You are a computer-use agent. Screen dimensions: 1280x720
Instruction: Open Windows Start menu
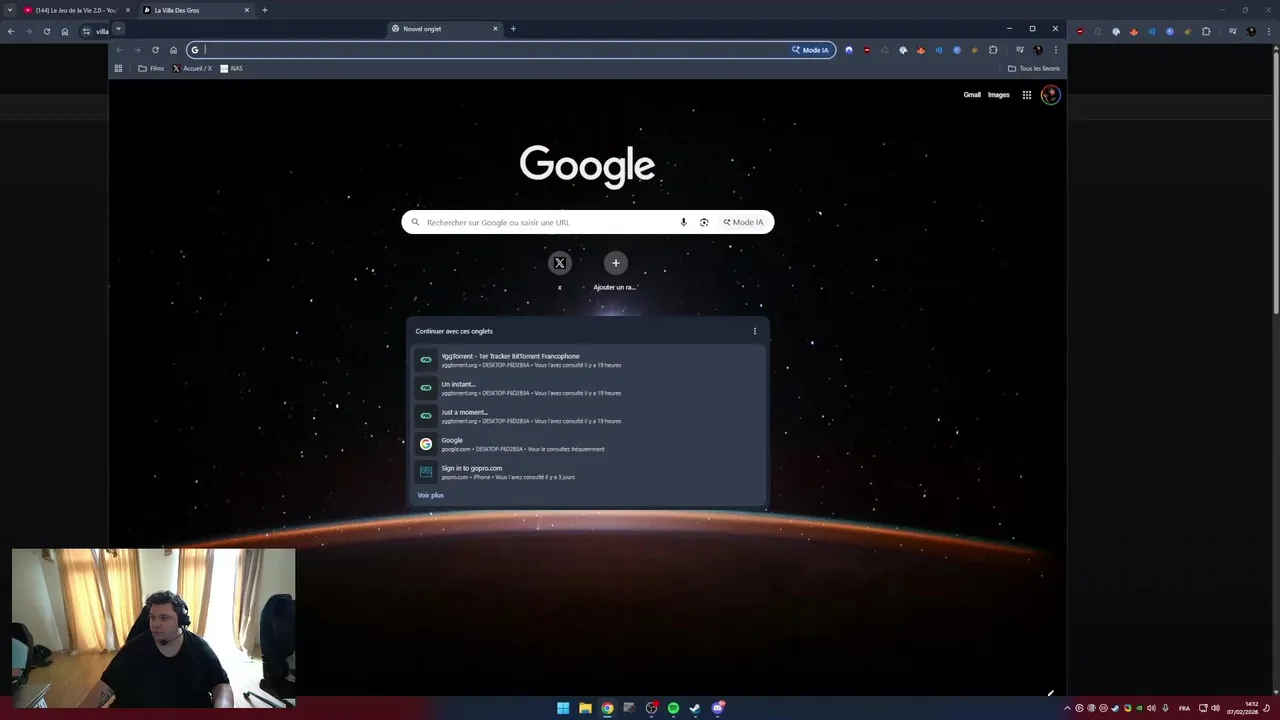pyautogui.click(x=563, y=708)
